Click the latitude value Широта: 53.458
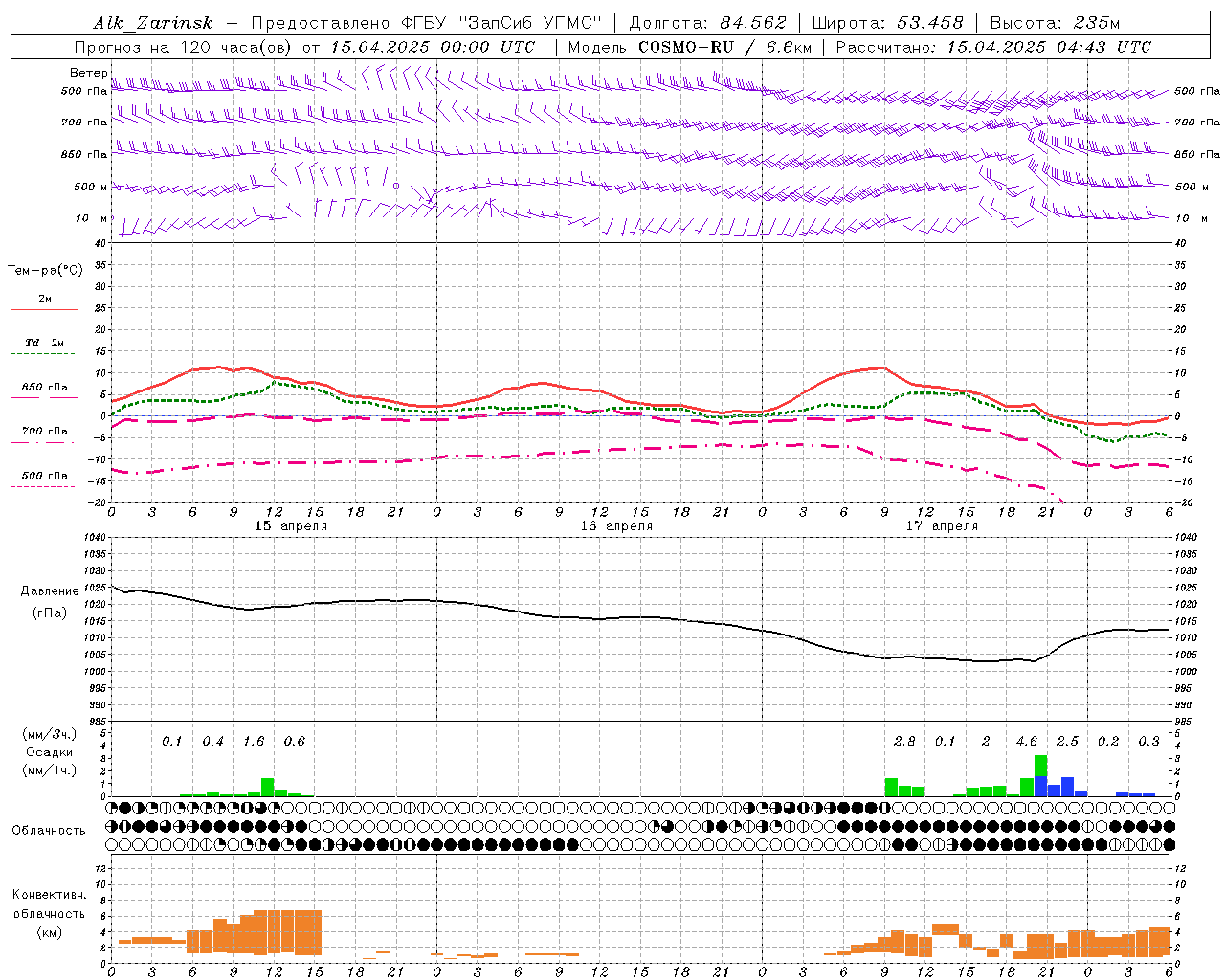Screen dimensions: 1225x980 pyautogui.click(x=887, y=23)
